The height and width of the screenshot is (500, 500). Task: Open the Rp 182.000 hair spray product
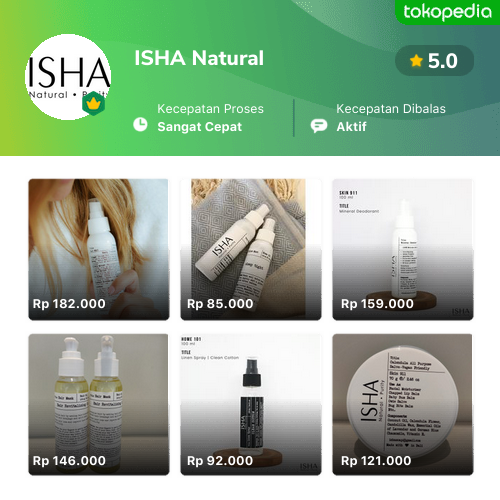click(99, 249)
